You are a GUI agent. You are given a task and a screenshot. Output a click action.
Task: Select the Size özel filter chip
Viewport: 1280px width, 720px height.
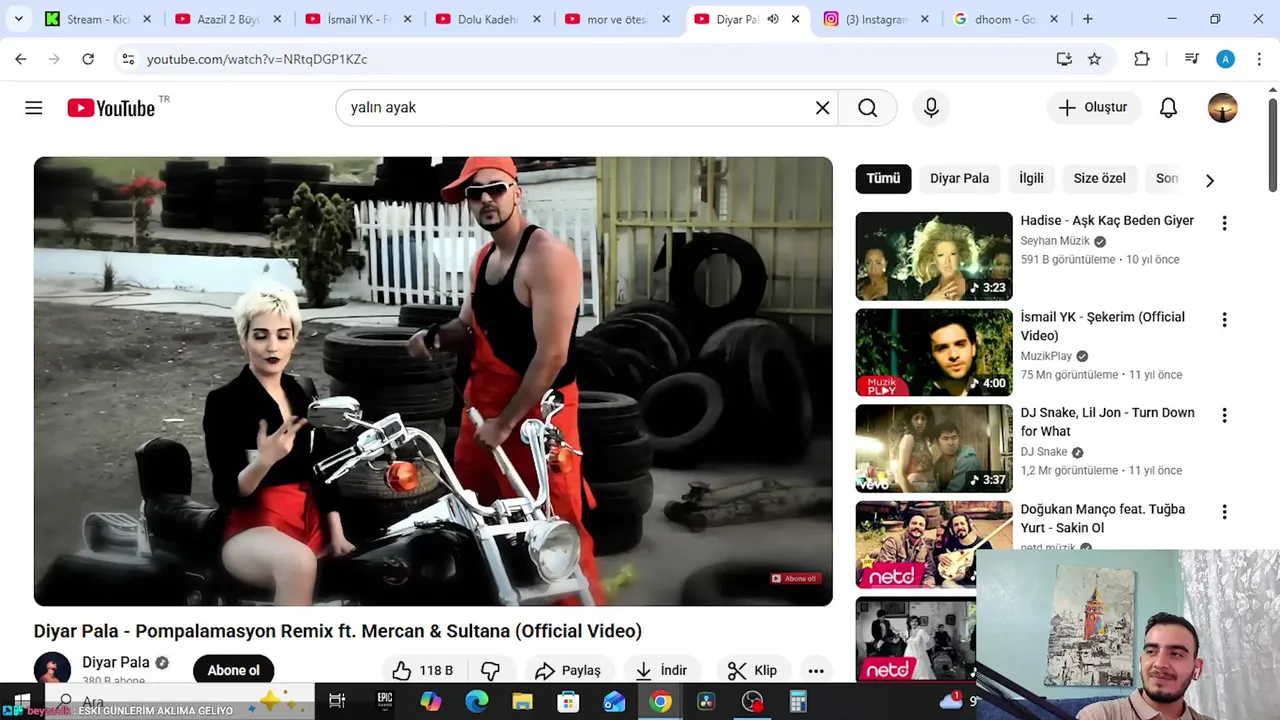click(1099, 178)
